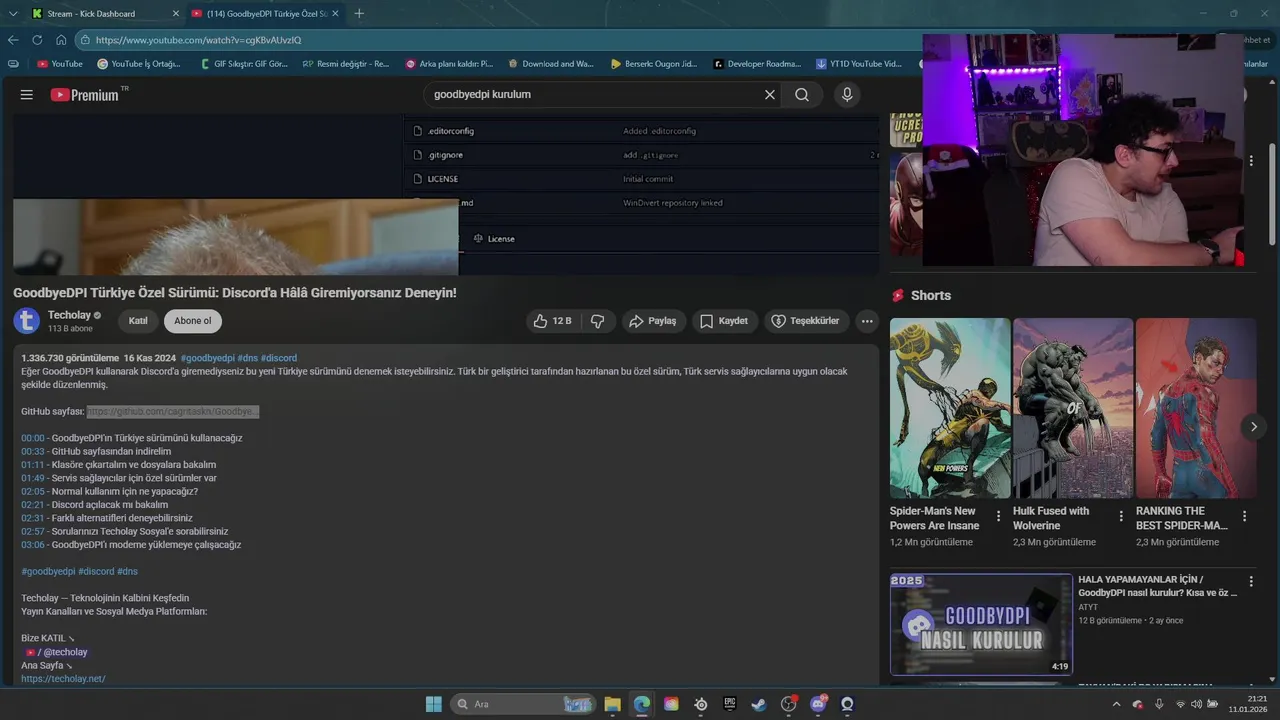Show next Shorts with the right chevron

1254,427
